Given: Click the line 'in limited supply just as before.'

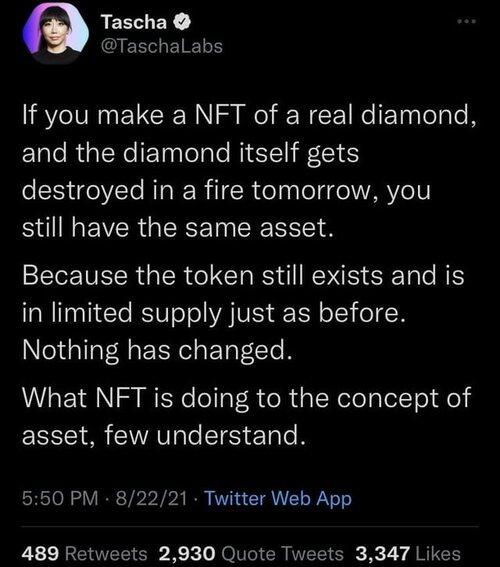Looking at the screenshot, I should 214,313.
